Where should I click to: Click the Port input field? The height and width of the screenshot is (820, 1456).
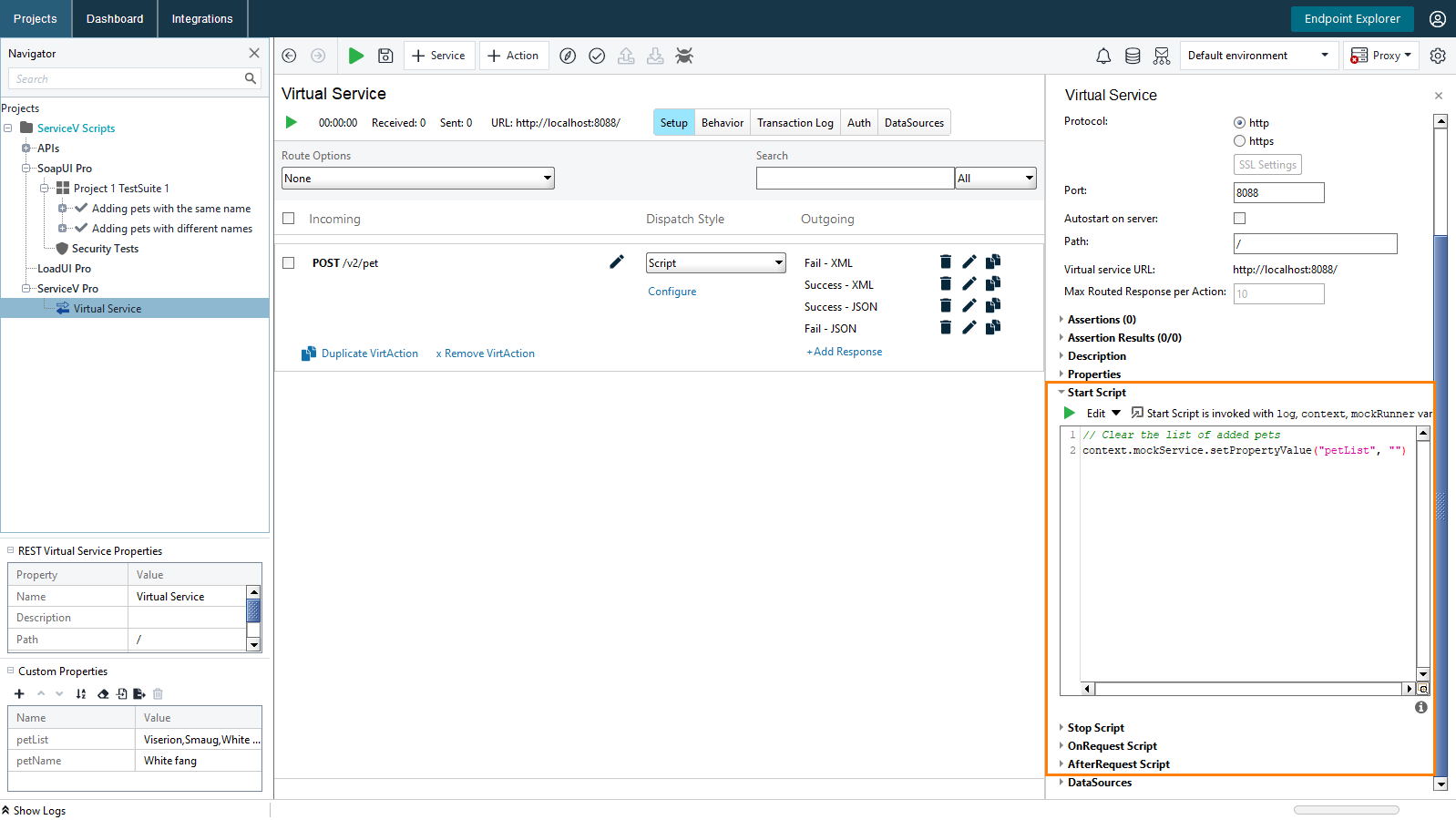pos(1279,192)
